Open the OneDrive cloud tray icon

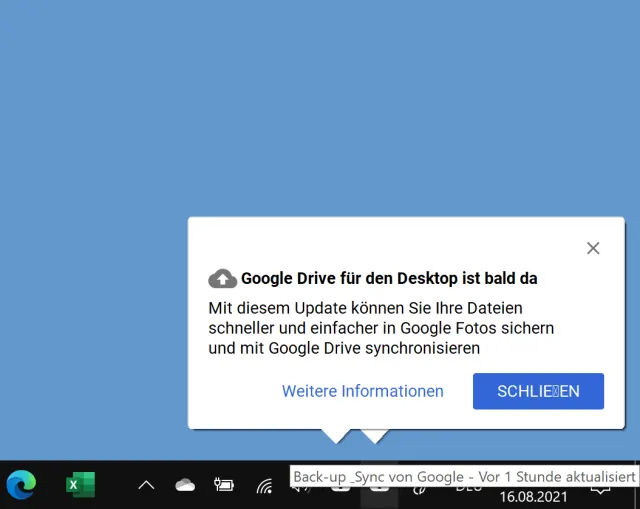point(185,485)
